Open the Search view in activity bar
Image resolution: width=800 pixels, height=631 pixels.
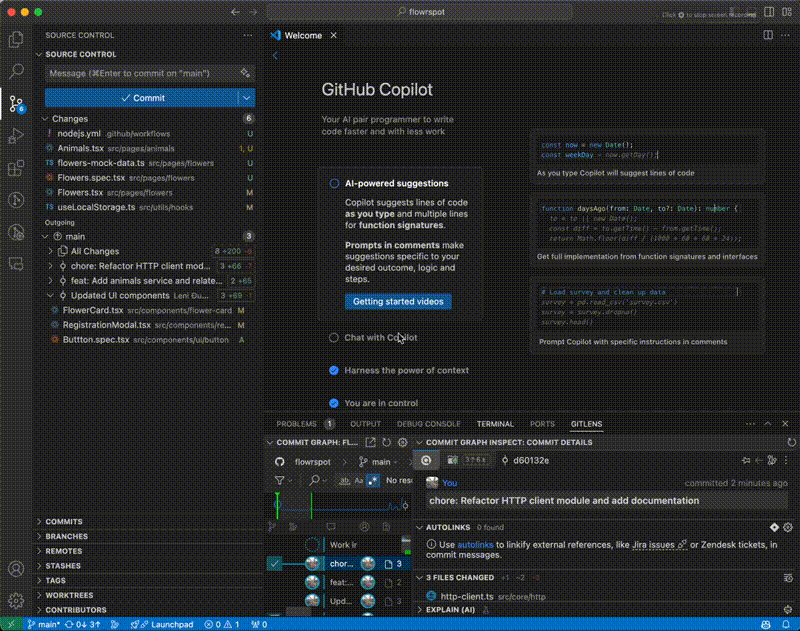[16, 71]
